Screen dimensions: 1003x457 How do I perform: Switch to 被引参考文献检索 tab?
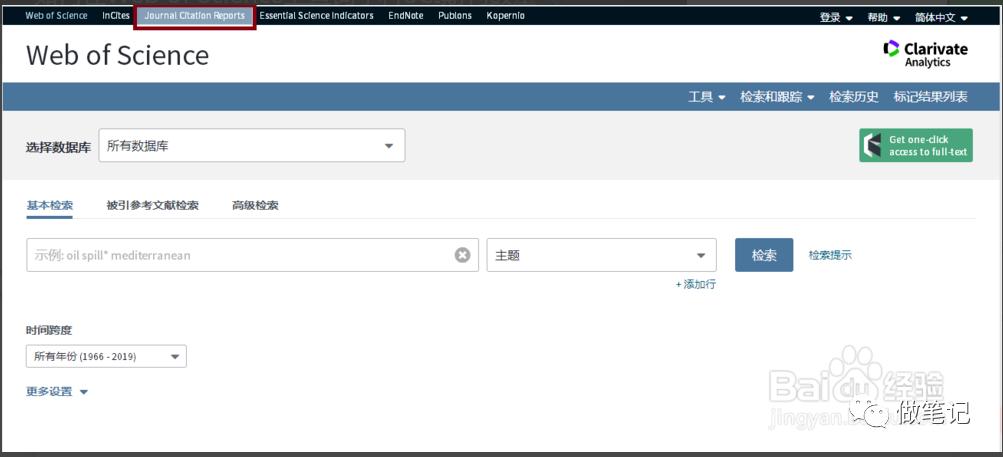click(152, 205)
